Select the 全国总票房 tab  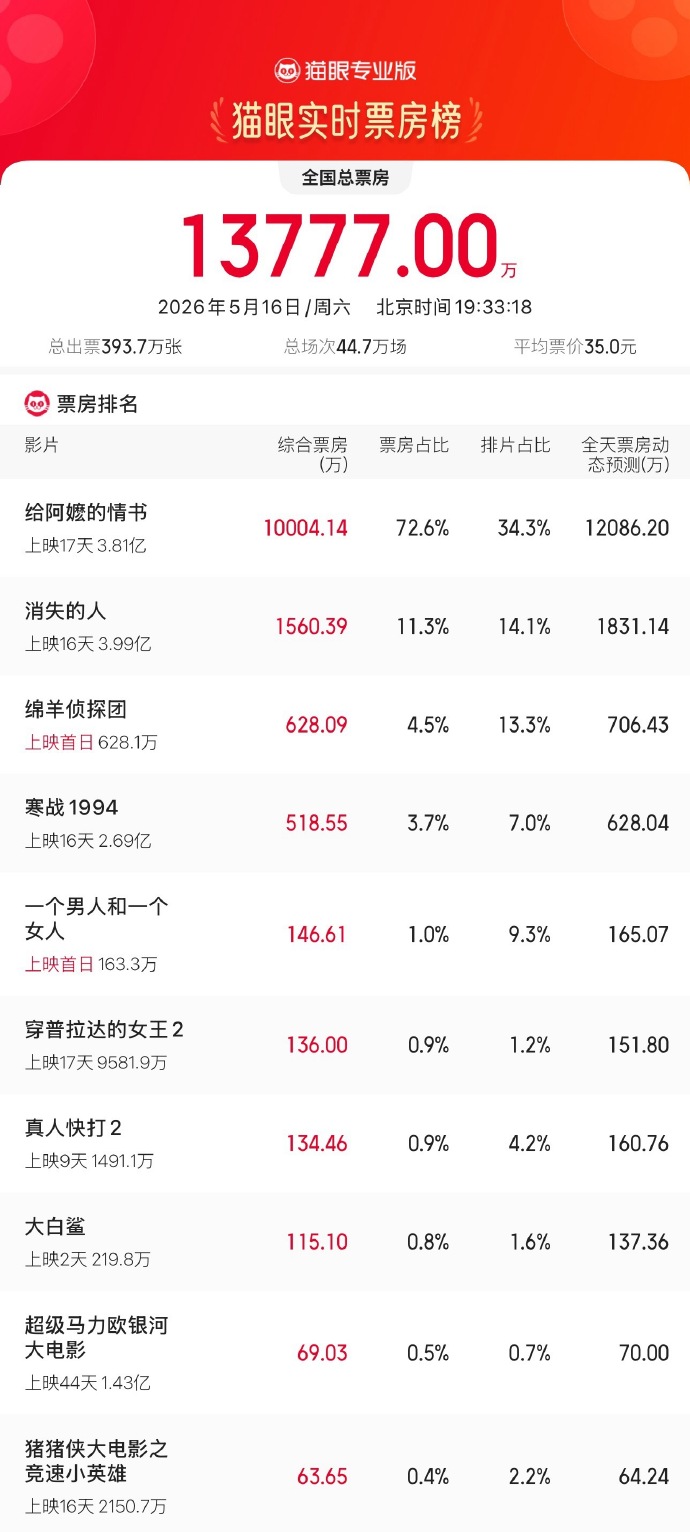[345, 178]
